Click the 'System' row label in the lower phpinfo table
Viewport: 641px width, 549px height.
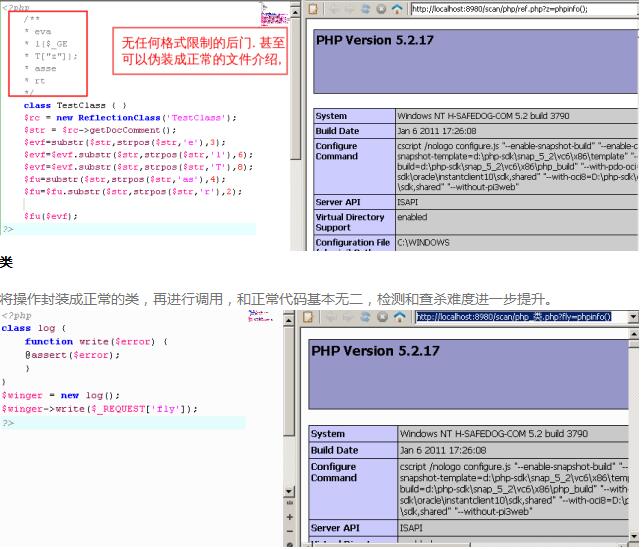[327, 434]
